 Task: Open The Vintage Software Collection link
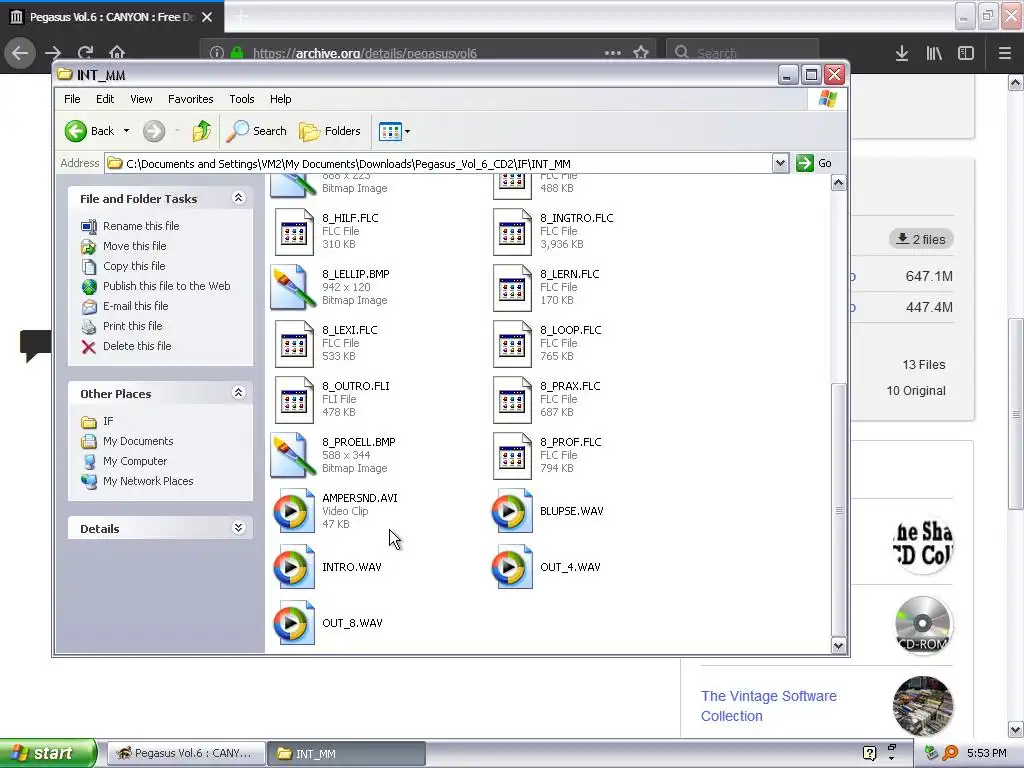click(769, 706)
